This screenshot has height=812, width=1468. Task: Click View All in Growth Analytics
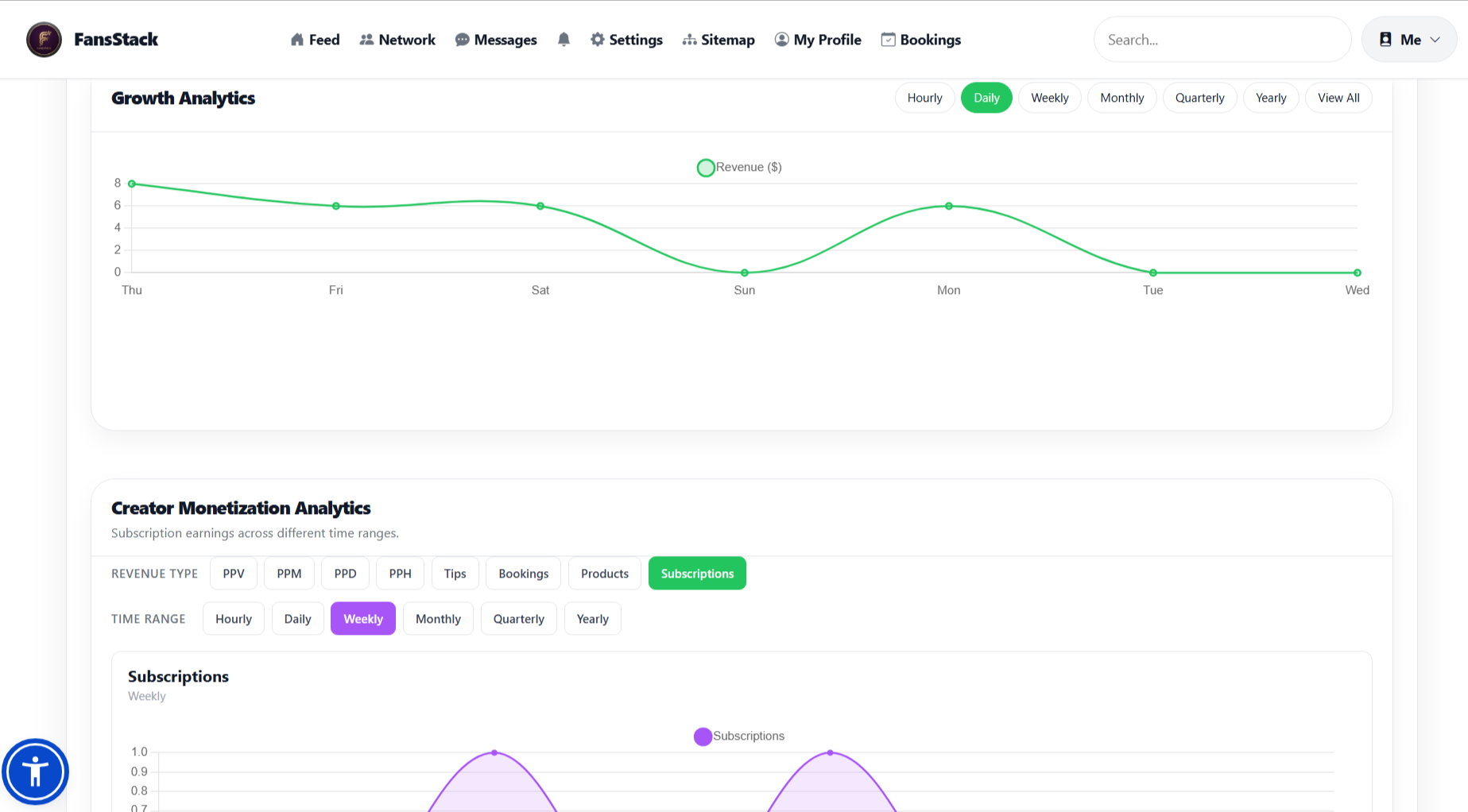pos(1338,98)
